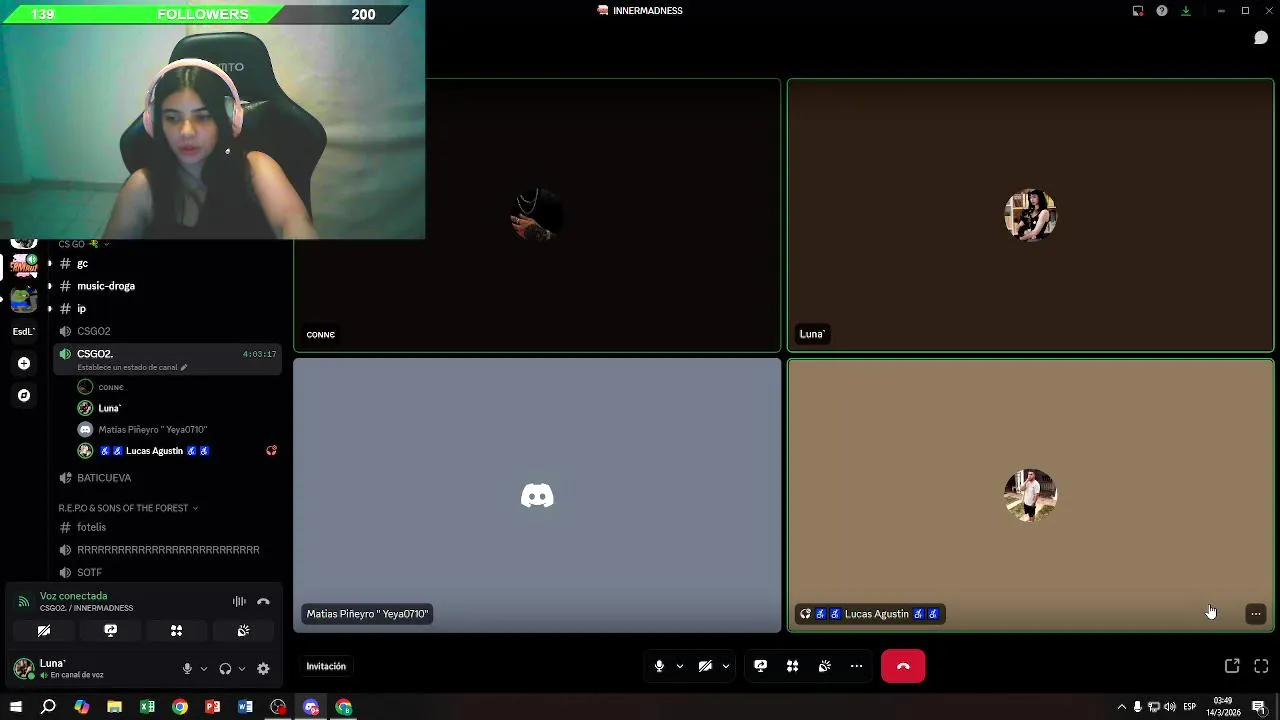Discover servers with compass icon
Screen dimensions: 1280x720
(24, 396)
